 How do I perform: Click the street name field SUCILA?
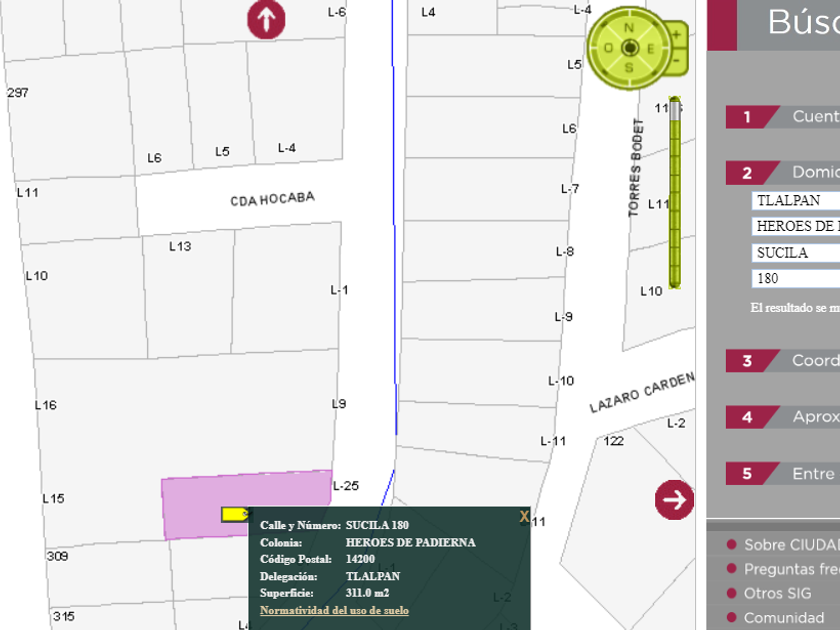tap(795, 253)
